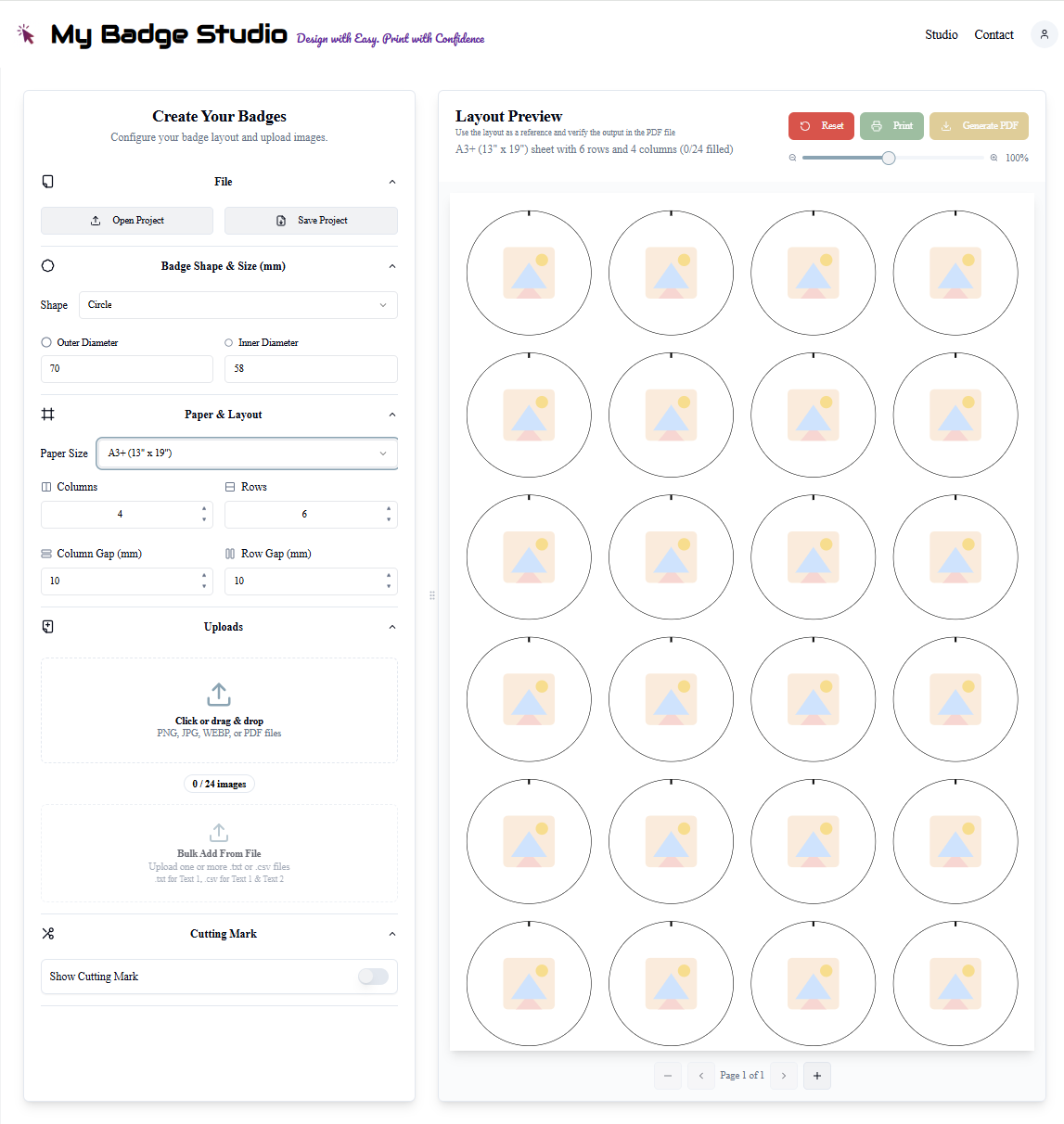1064x1124 pixels.
Task: Click the add page plus icon
Action: click(x=817, y=1076)
